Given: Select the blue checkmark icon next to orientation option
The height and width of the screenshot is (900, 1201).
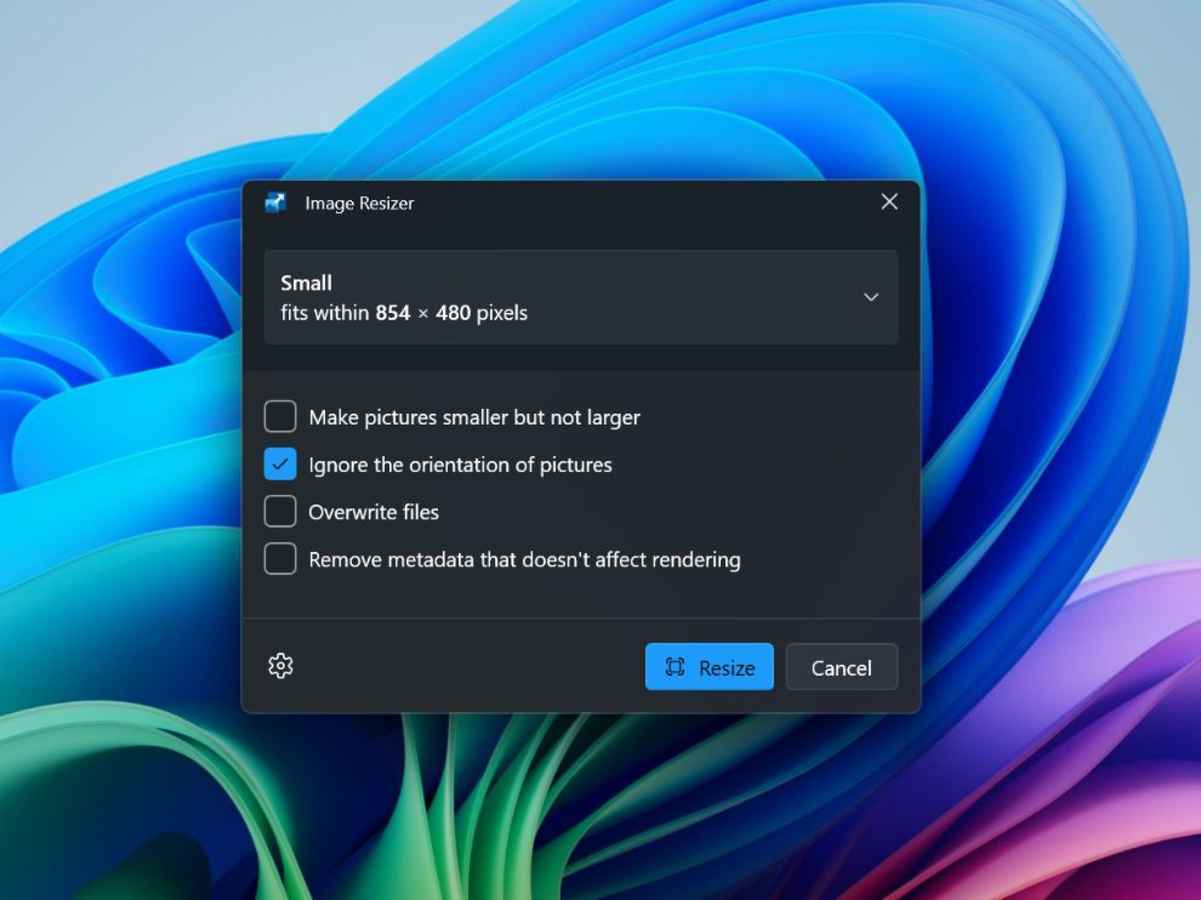Looking at the screenshot, I should click(x=279, y=464).
